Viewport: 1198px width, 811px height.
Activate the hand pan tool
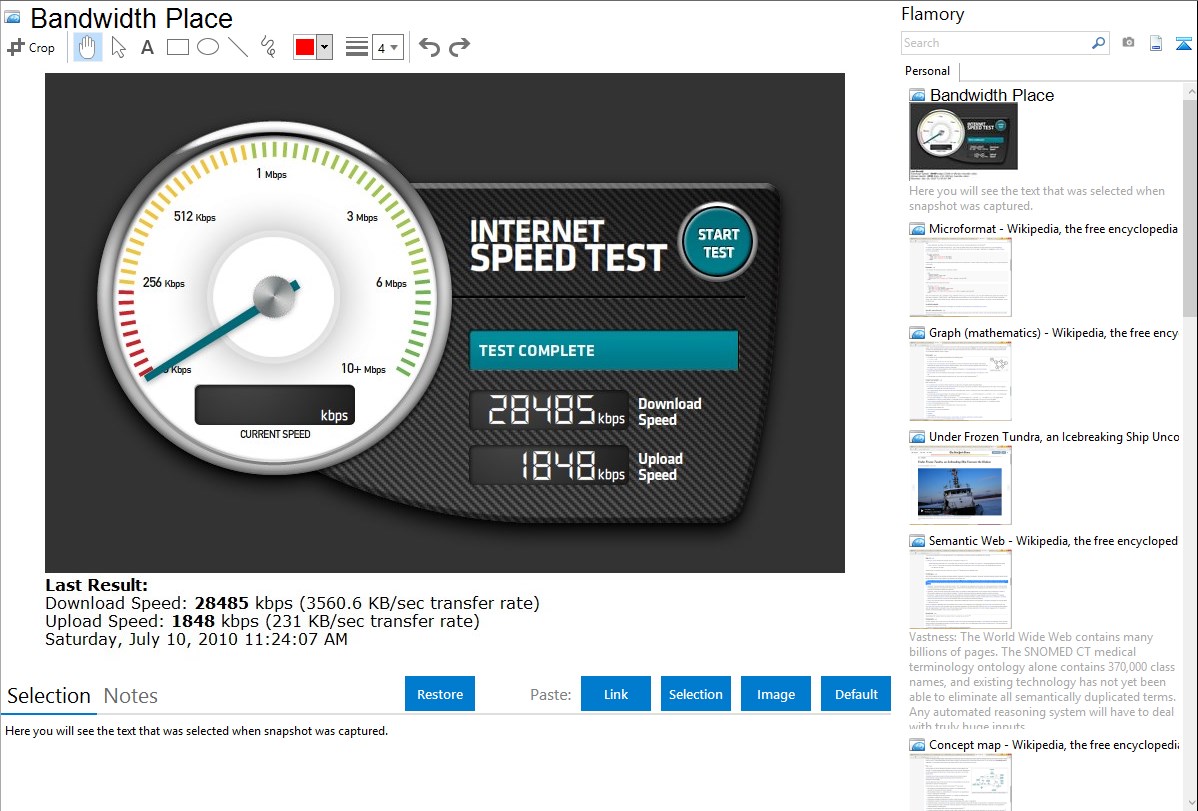(87, 47)
